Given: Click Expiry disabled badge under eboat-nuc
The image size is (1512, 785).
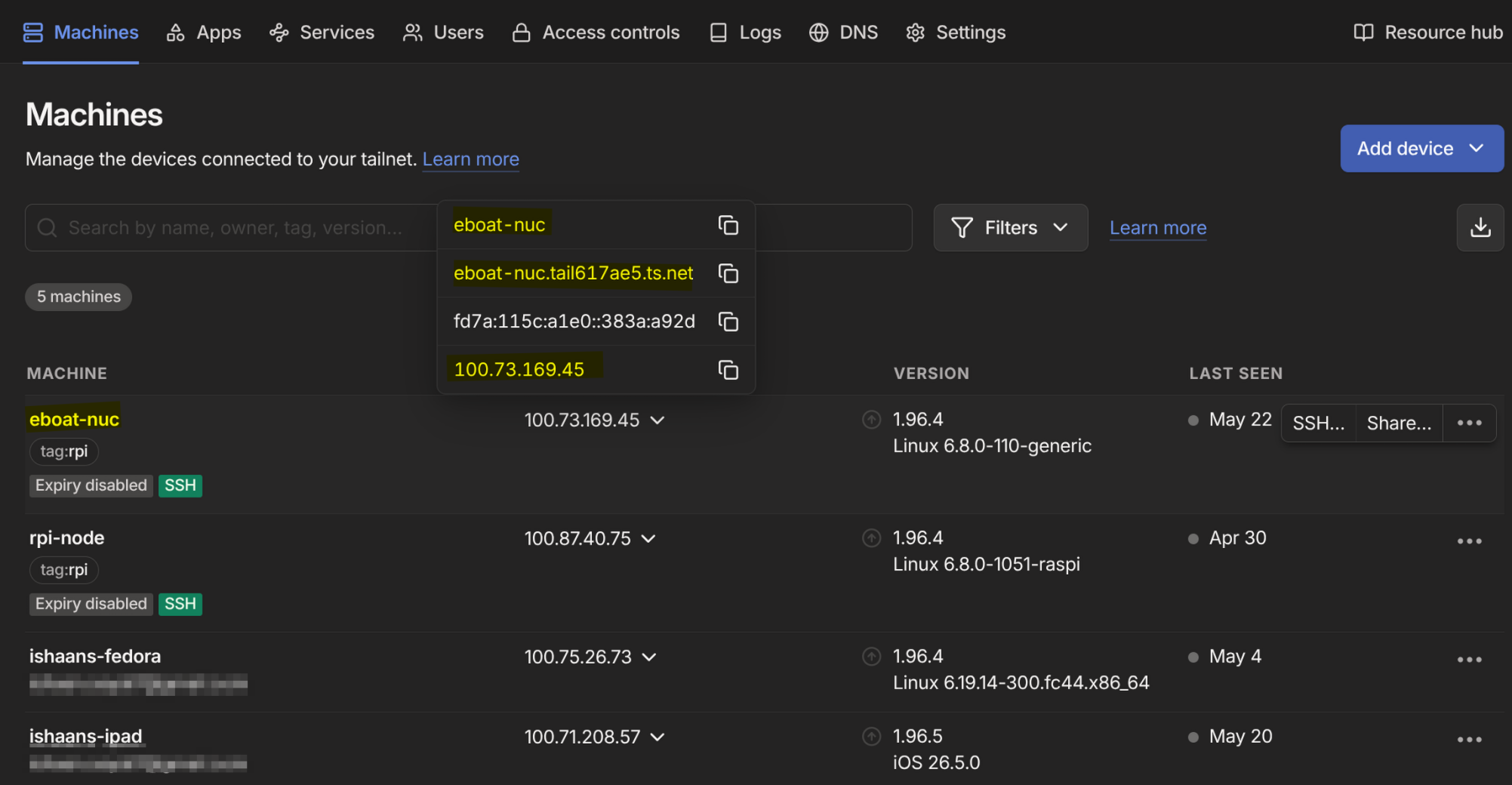Looking at the screenshot, I should pyautogui.click(x=91, y=485).
